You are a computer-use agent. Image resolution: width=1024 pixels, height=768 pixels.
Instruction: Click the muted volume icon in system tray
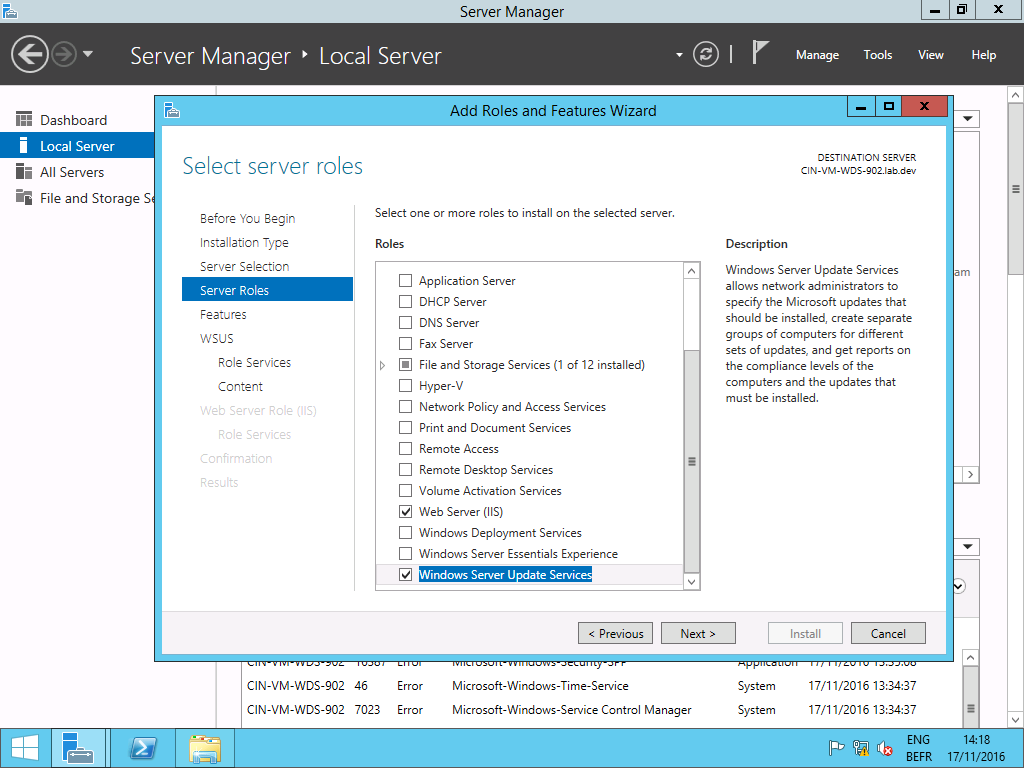pyautogui.click(x=885, y=748)
